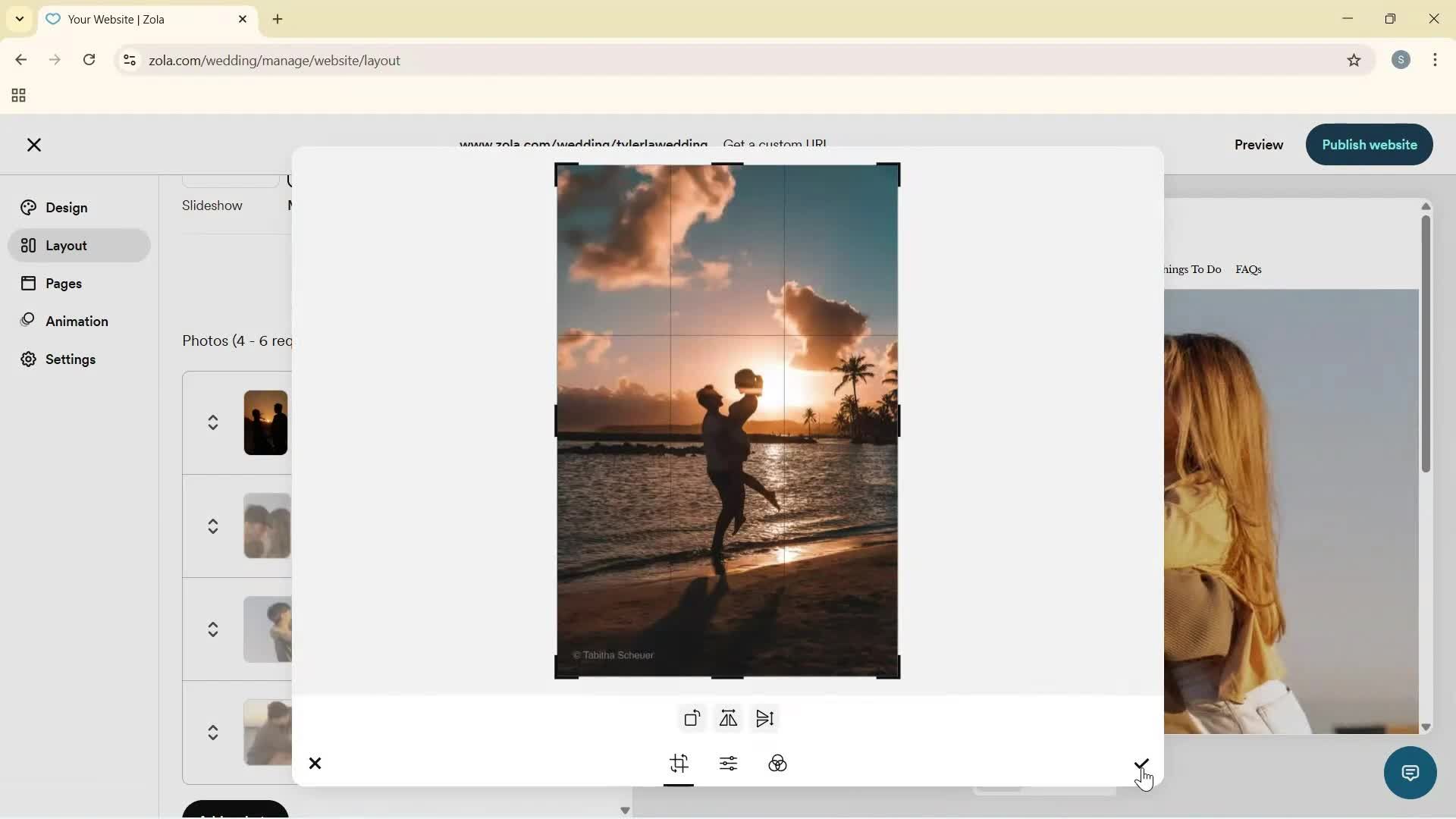
Task: Flip the photo horizontally
Action: (727, 718)
